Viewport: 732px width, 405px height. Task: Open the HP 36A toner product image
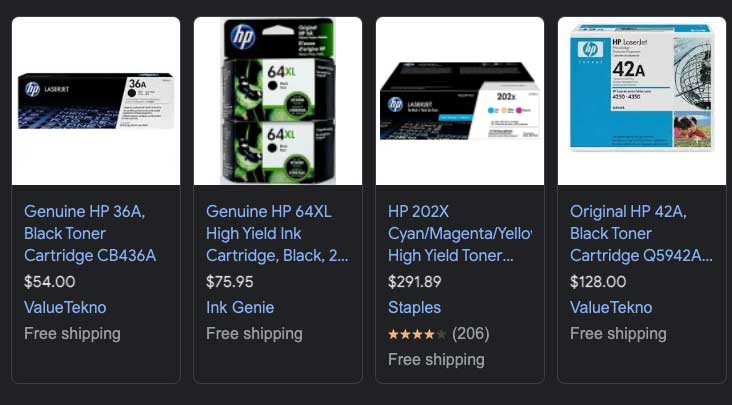coord(96,101)
